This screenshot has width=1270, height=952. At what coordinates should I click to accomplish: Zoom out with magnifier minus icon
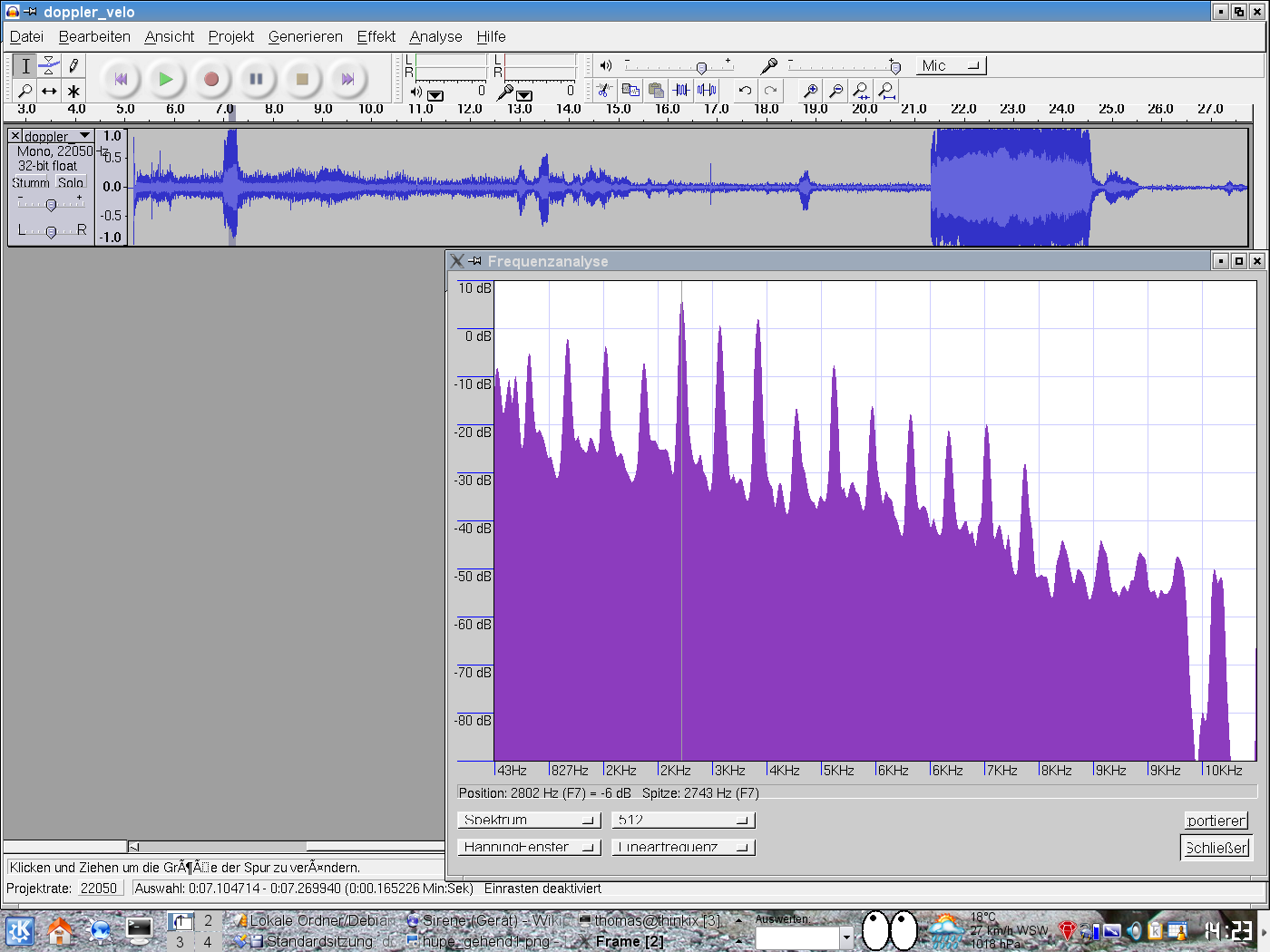coord(835,90)
